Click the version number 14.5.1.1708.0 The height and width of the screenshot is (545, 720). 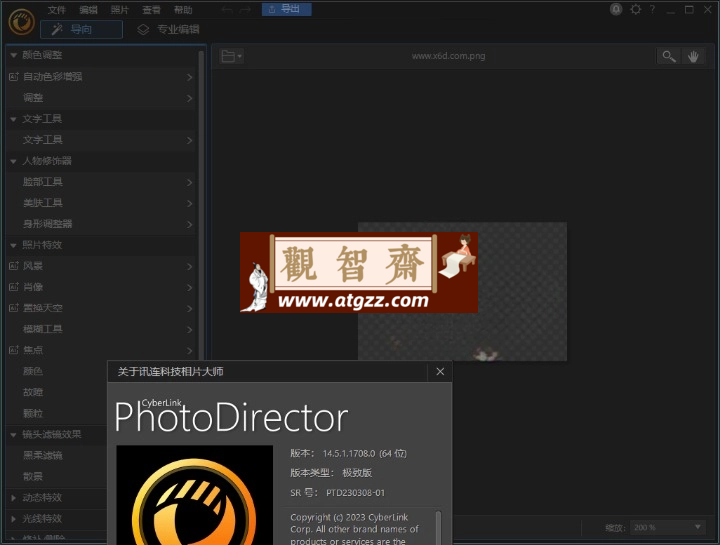pos(349,454)
